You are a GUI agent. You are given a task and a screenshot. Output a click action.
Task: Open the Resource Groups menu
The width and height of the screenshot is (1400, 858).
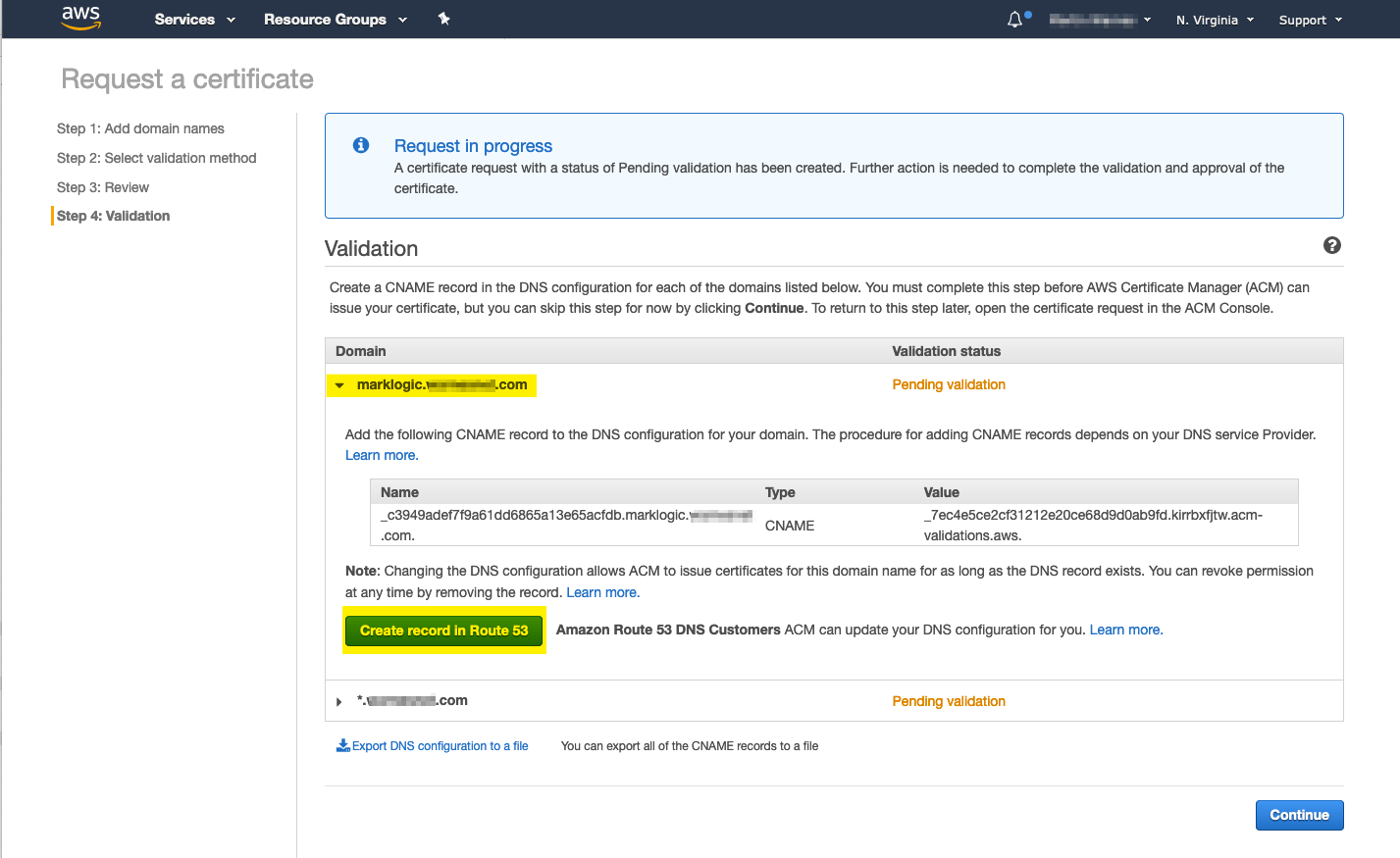(x=336, y=20)
